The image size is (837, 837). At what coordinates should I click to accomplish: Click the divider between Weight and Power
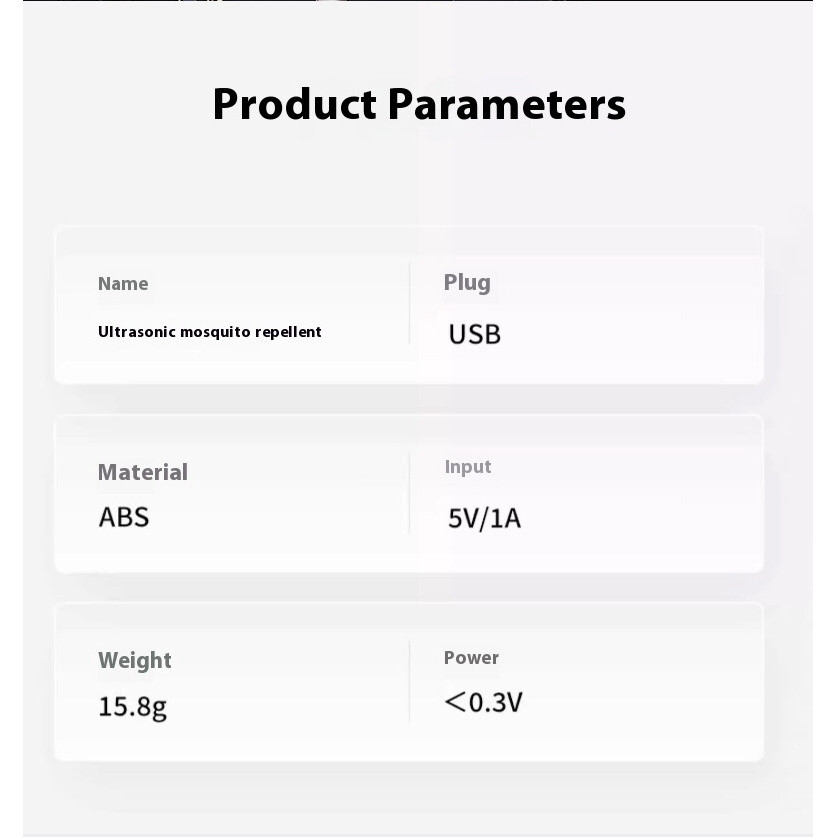(x=409, y=682)
